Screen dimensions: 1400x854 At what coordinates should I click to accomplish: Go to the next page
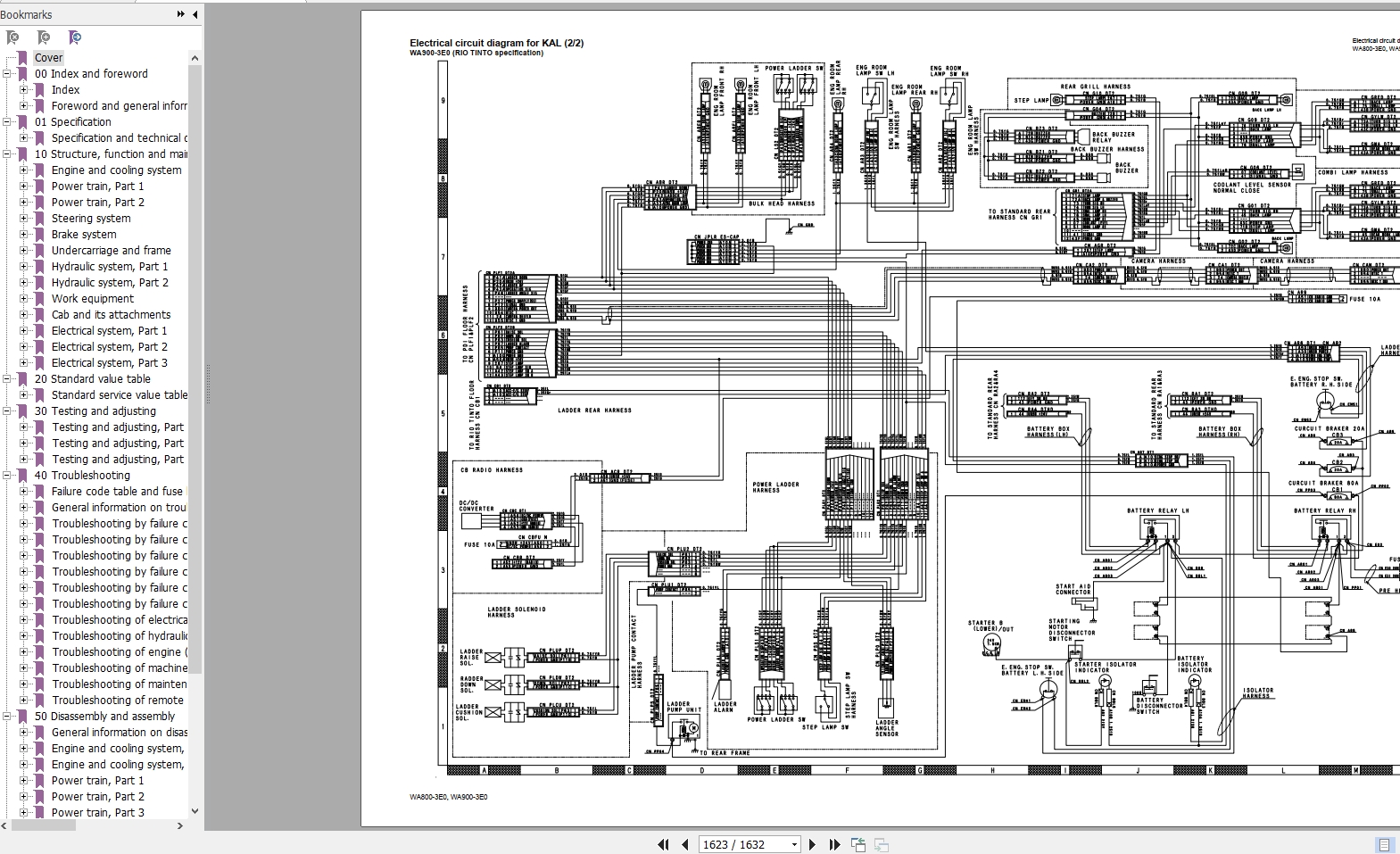tap(812, 844)
